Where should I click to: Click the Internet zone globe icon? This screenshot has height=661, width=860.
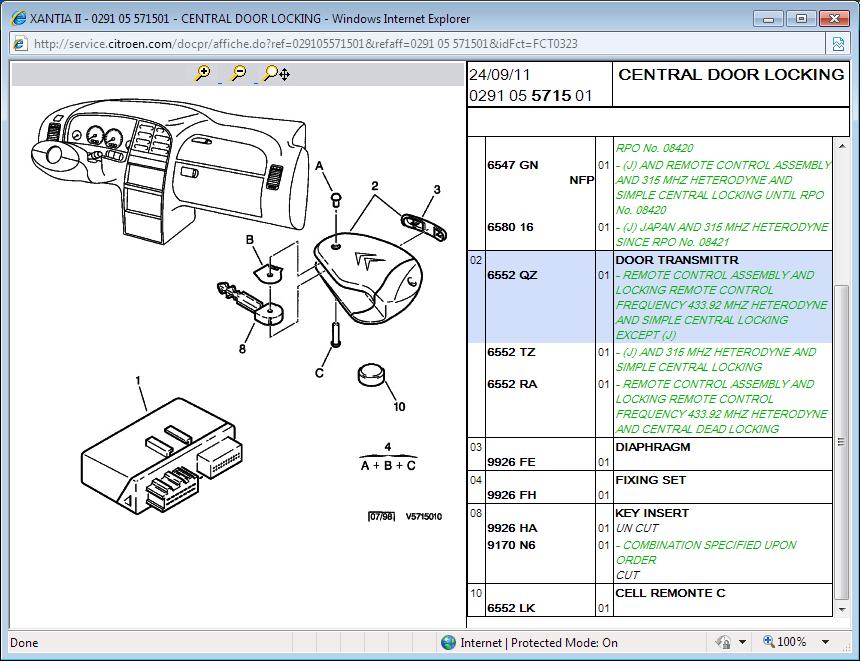[x=448, y=642]
